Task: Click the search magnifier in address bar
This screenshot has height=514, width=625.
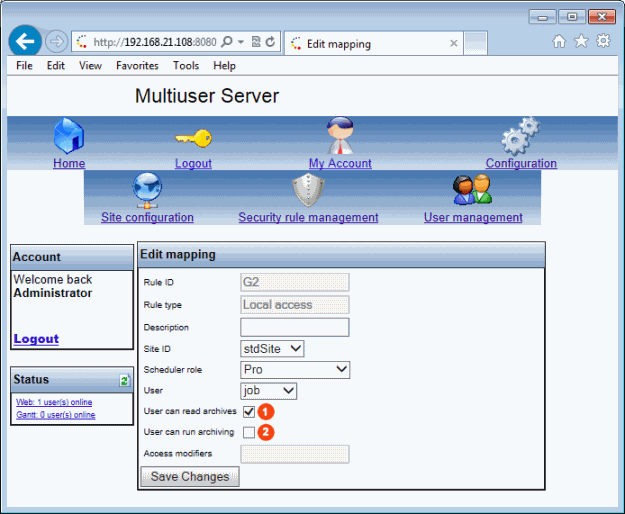Action: tap(226, 41)
